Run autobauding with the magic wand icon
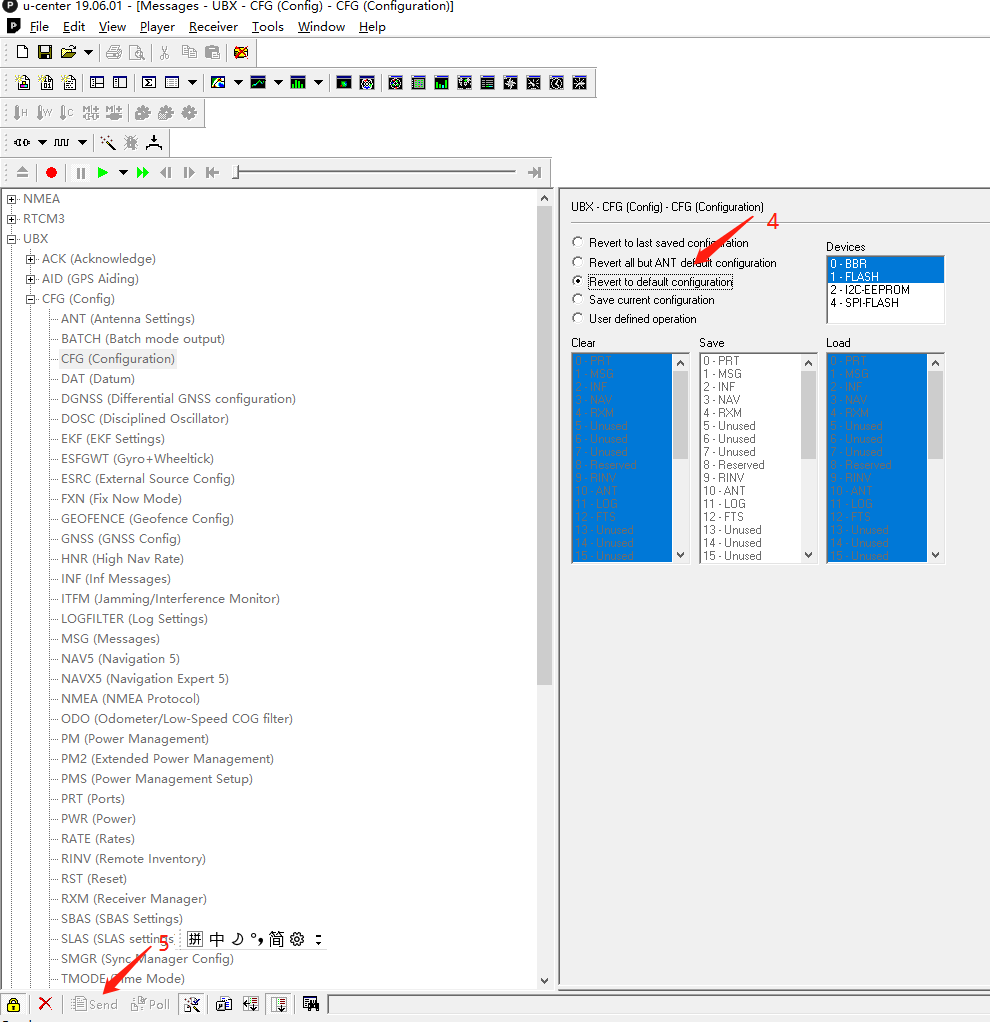Screen dimensions: 990x1022 click(x=108, y=142)
